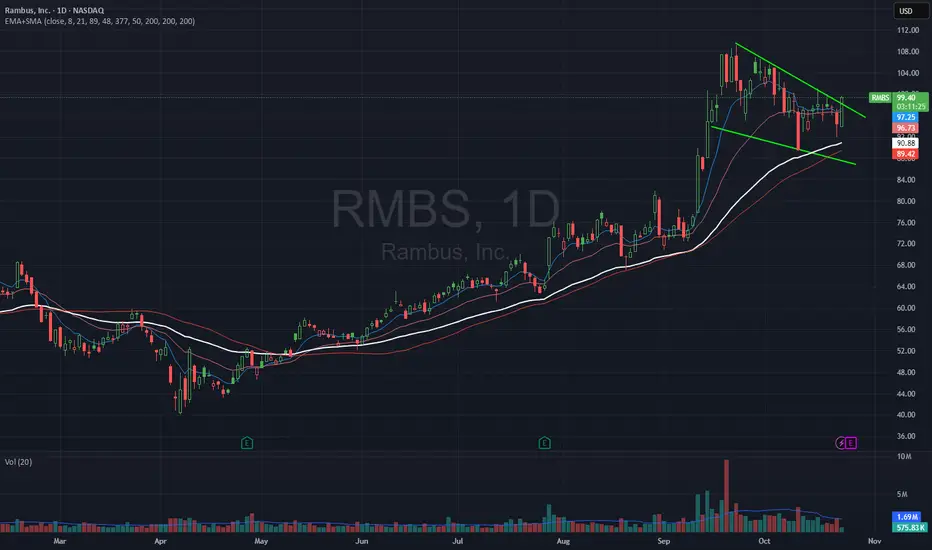Select the upper green descending trendline
Screen dimensions: 932x550
coord(800,80)
